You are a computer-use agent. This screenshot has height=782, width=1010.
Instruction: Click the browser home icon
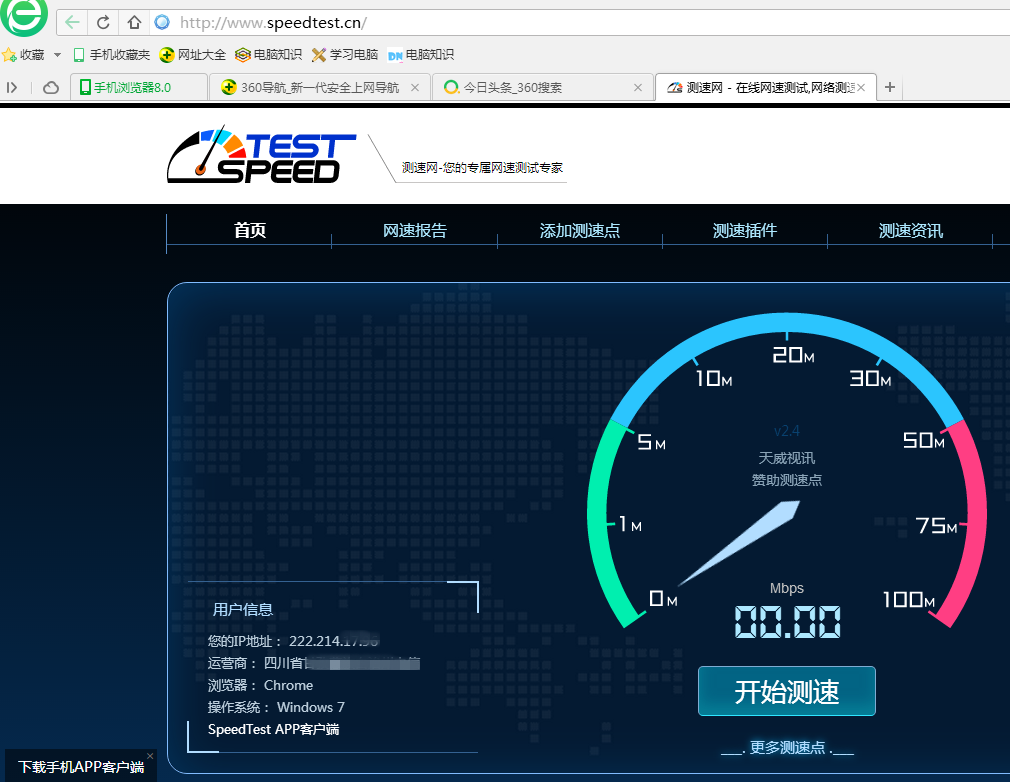133,21
